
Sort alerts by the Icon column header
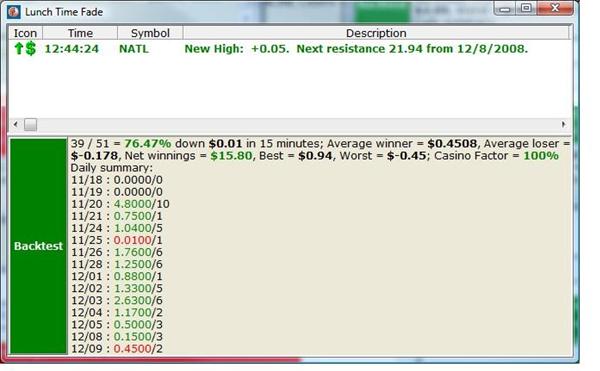tap(26, 33)
